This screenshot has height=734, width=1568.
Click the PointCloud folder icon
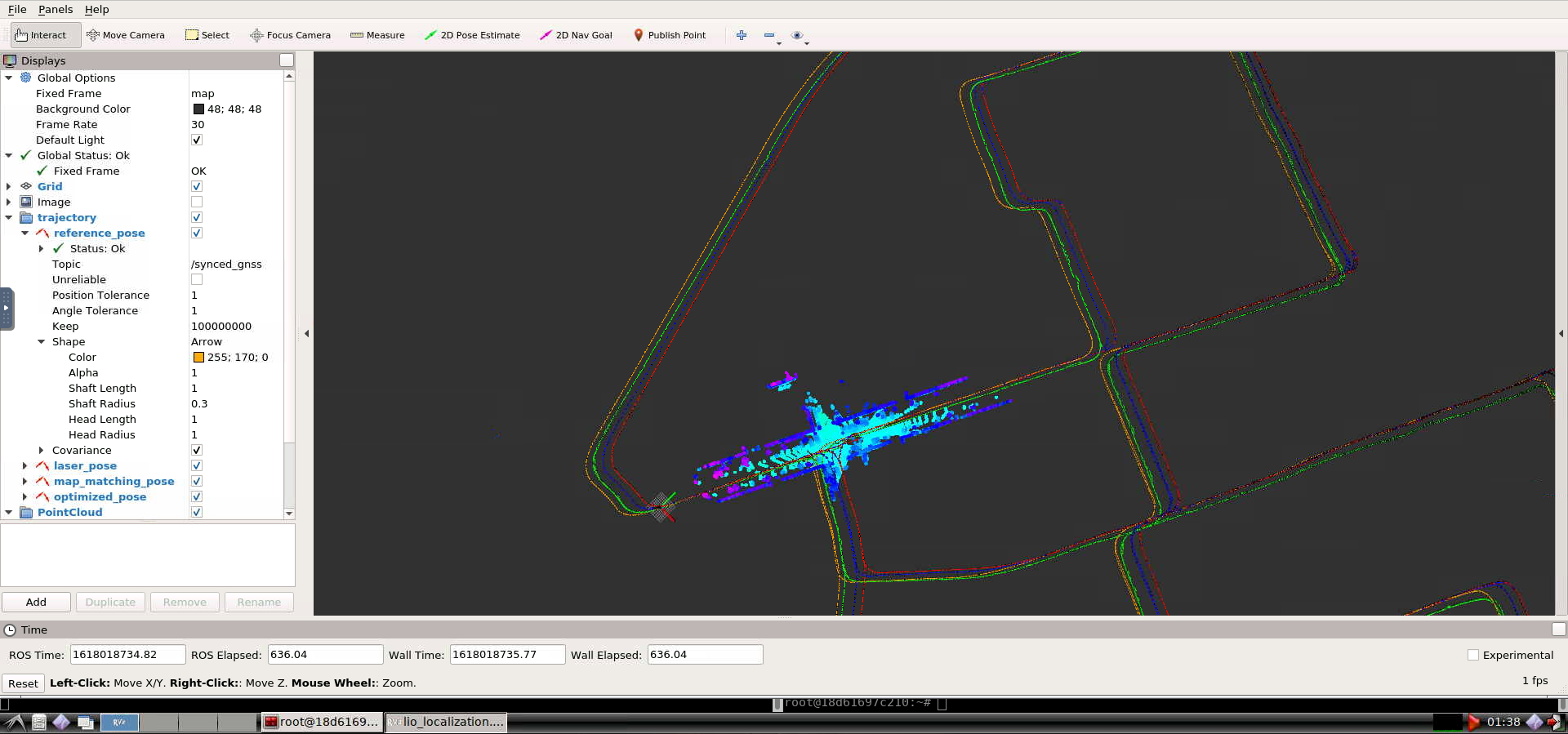point(26,512)
